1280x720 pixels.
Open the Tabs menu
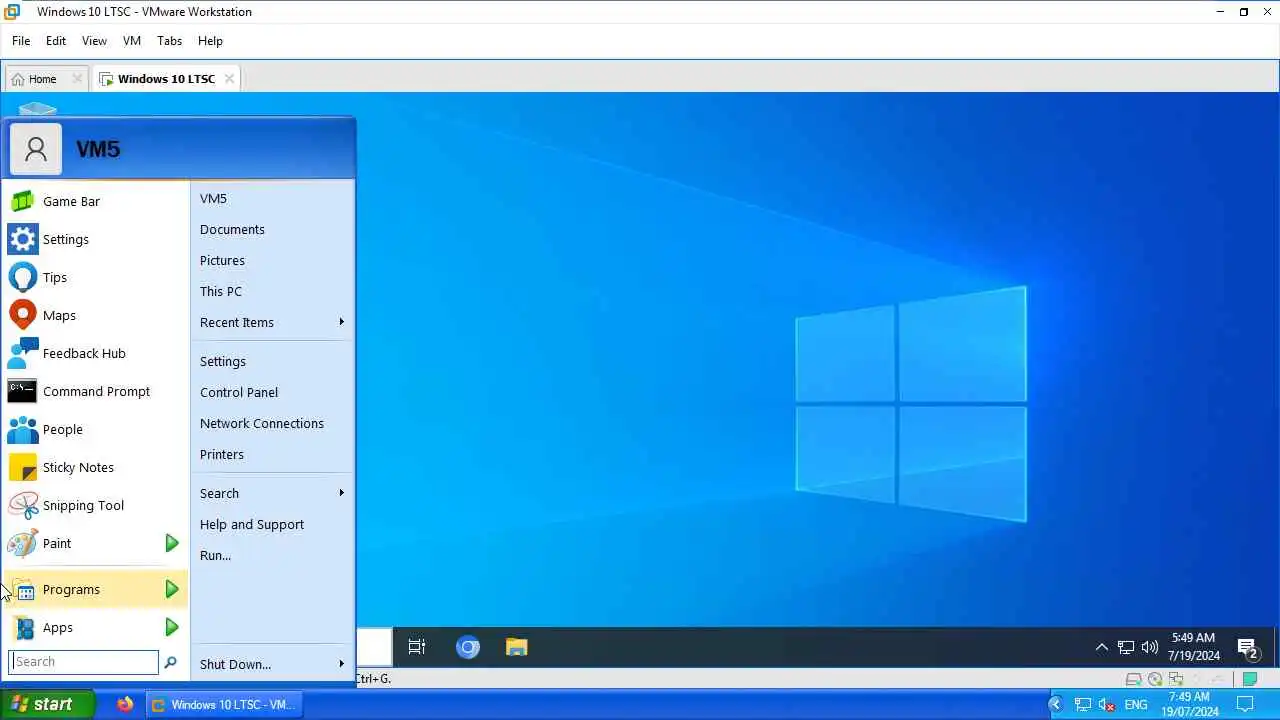tap(170, 41)
